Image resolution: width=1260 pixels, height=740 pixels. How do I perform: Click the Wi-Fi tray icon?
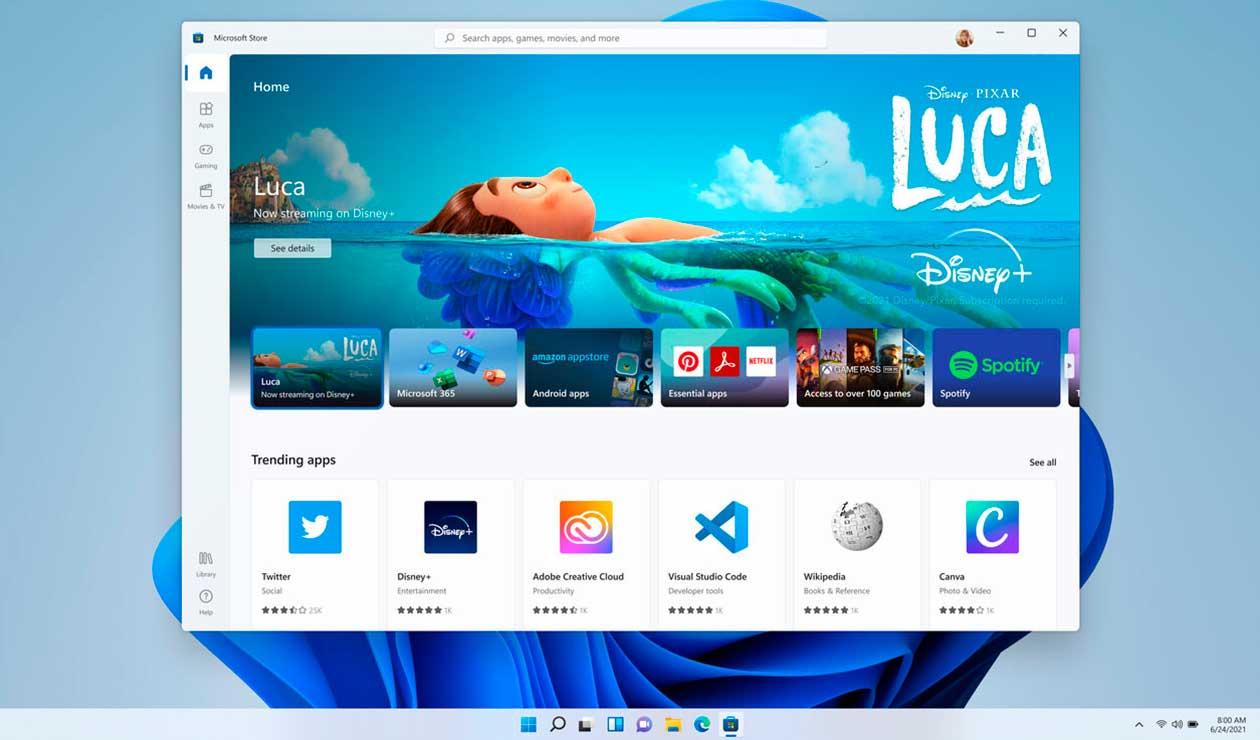point(1161,724)
